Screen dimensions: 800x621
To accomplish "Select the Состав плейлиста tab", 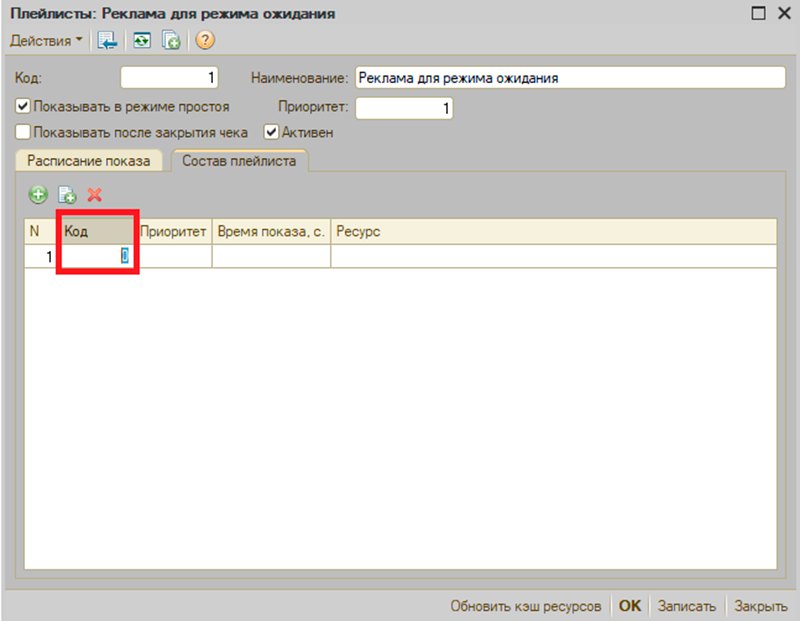I will 239,161.
